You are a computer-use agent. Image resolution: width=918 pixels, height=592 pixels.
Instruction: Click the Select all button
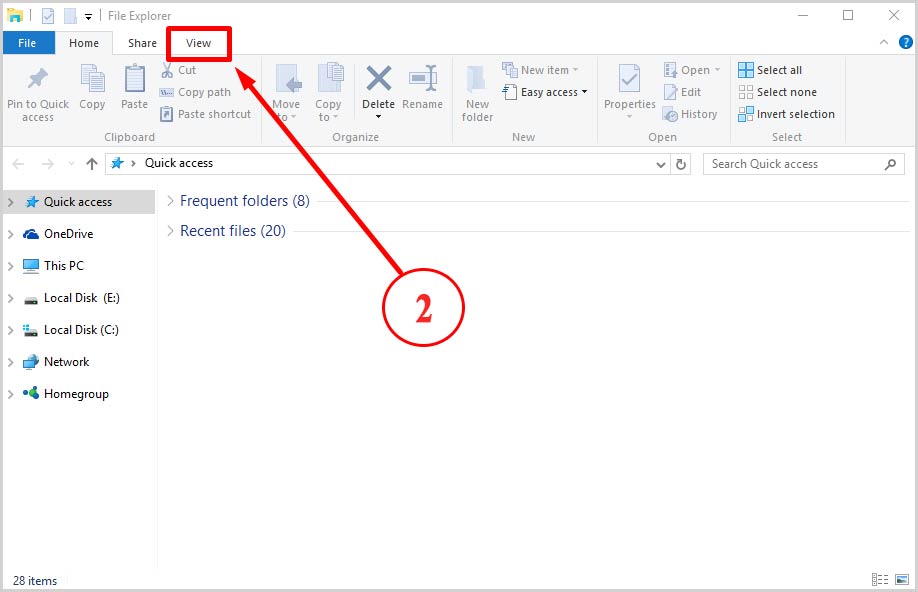pos(770,69)
